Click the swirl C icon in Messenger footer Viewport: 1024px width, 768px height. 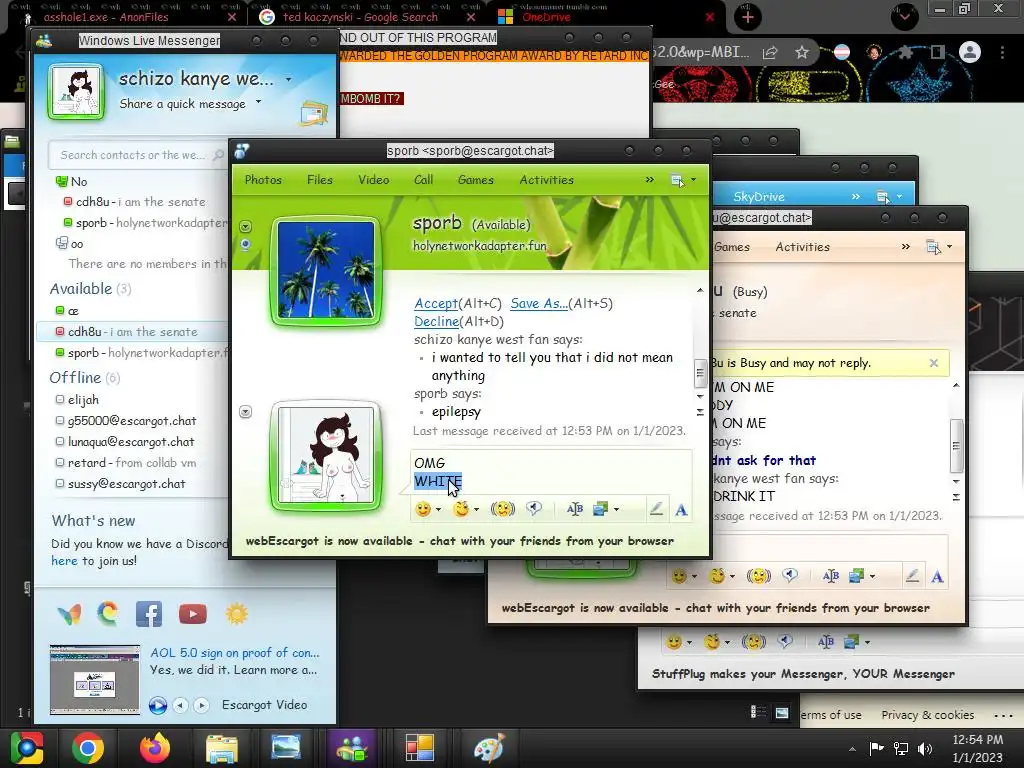108,613
